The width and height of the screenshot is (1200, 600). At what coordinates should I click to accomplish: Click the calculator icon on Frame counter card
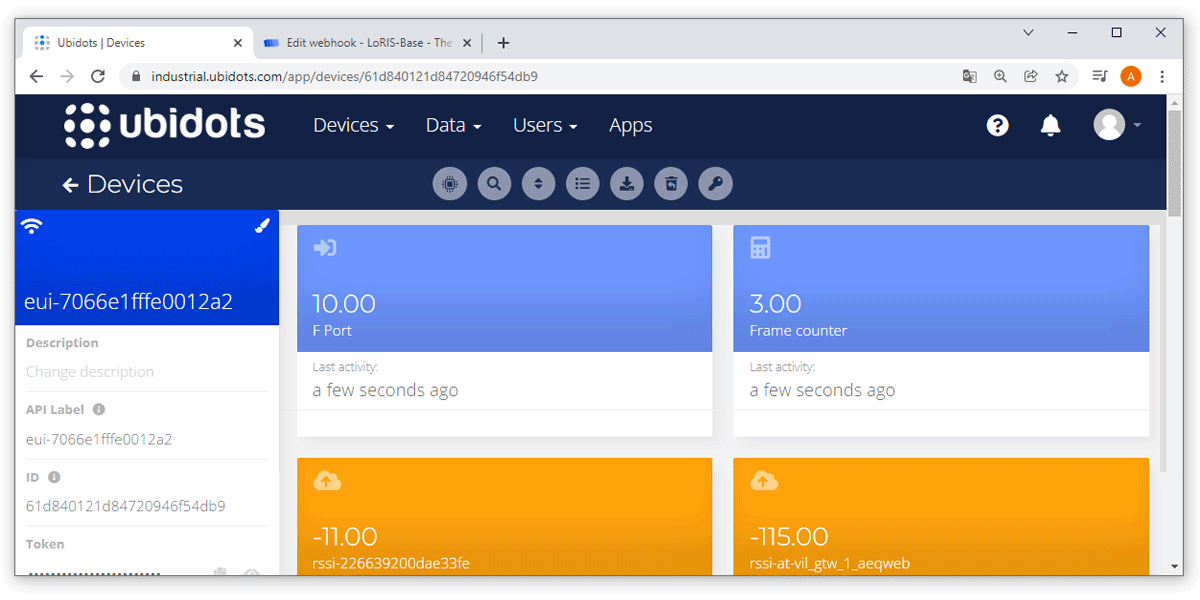coord(760,247)
